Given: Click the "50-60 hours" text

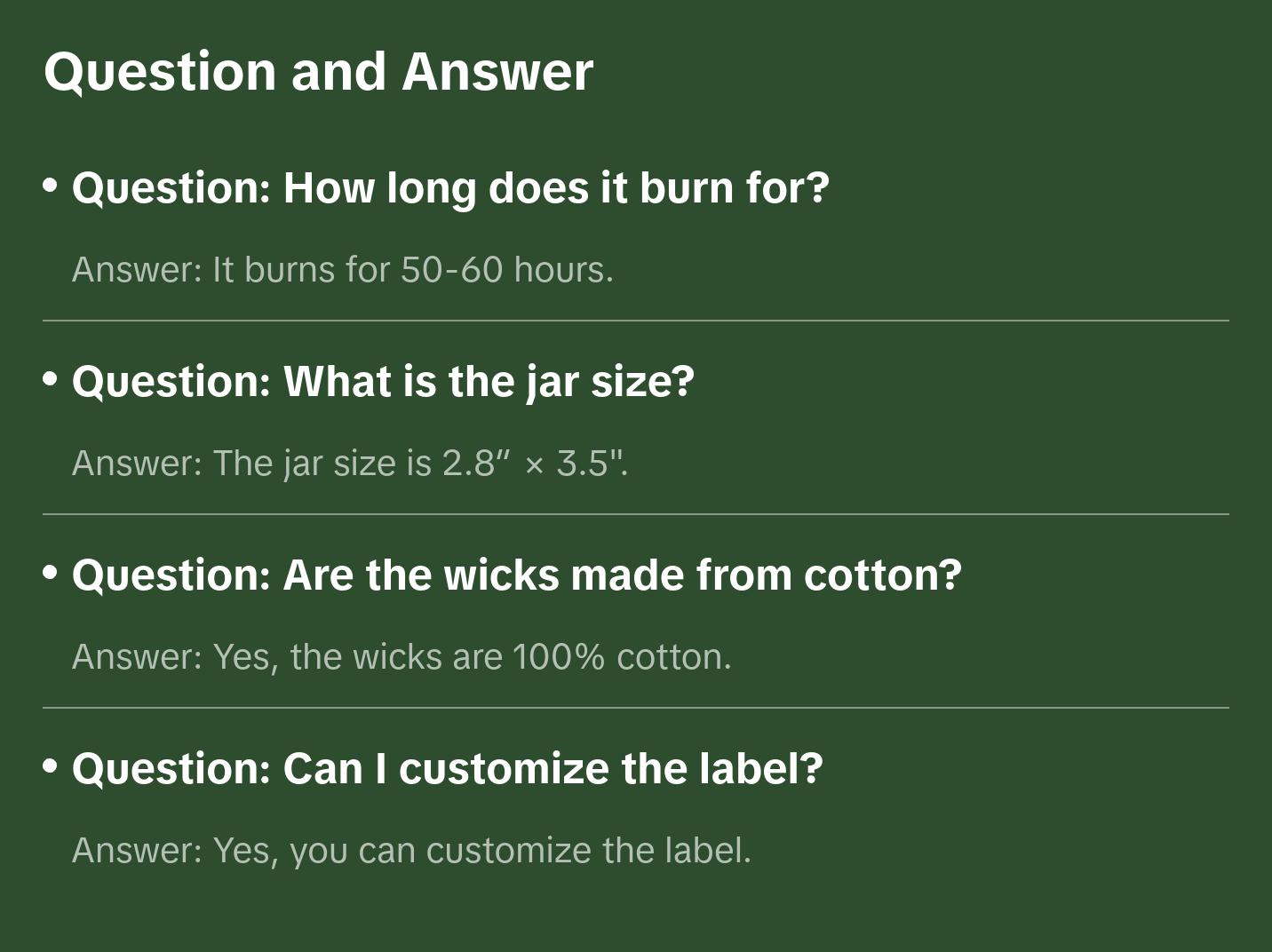Looking at the screenshot, I should coord(506,270).
